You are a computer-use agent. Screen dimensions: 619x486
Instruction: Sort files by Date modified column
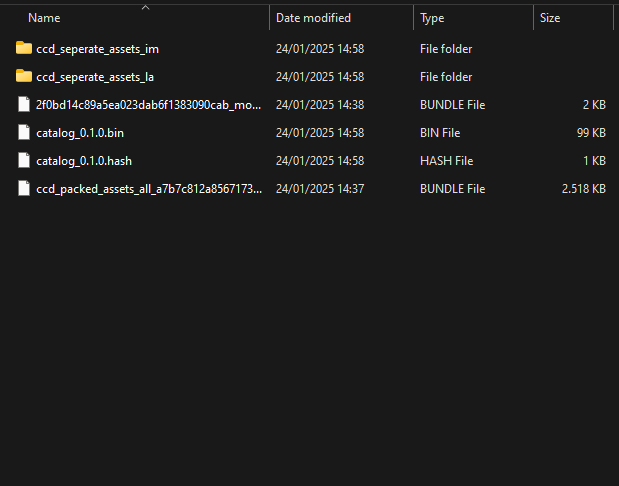(313, 18)
